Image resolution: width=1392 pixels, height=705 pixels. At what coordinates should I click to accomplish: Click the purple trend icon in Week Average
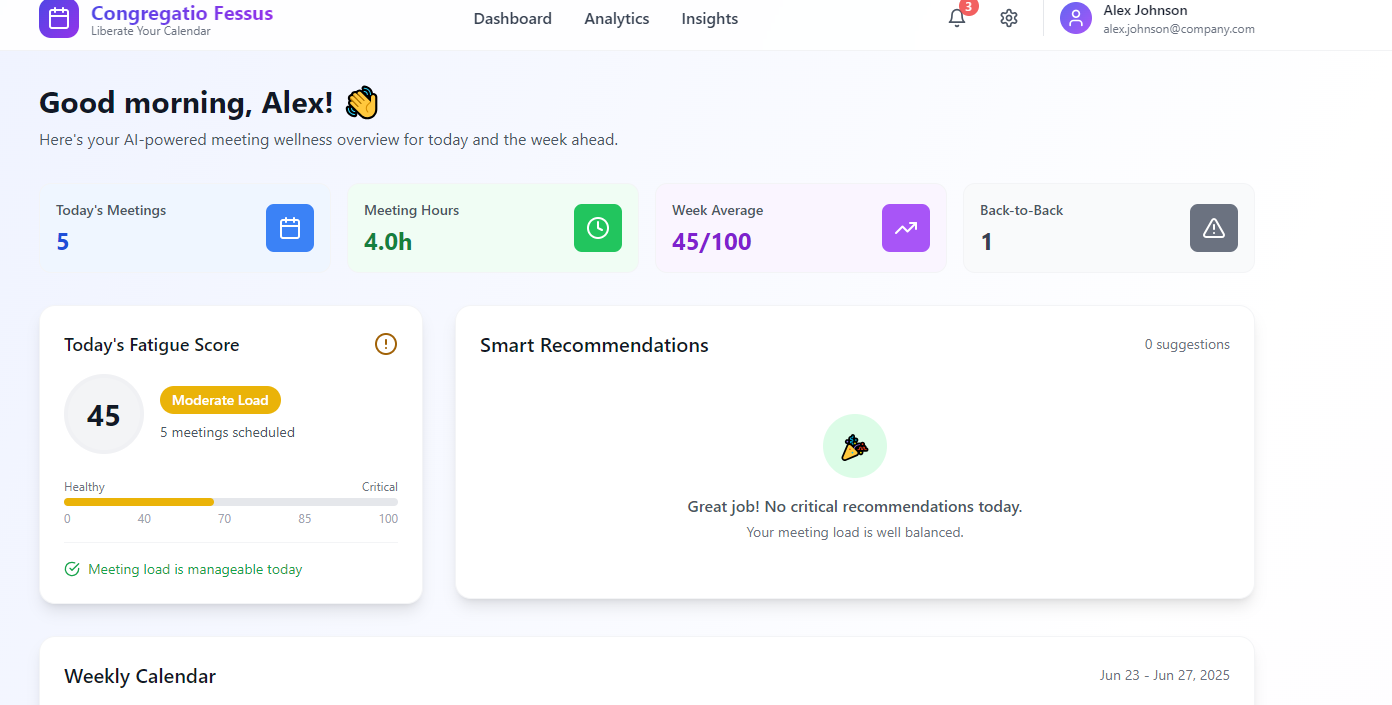pyautogui.click(x=906, y=228)
